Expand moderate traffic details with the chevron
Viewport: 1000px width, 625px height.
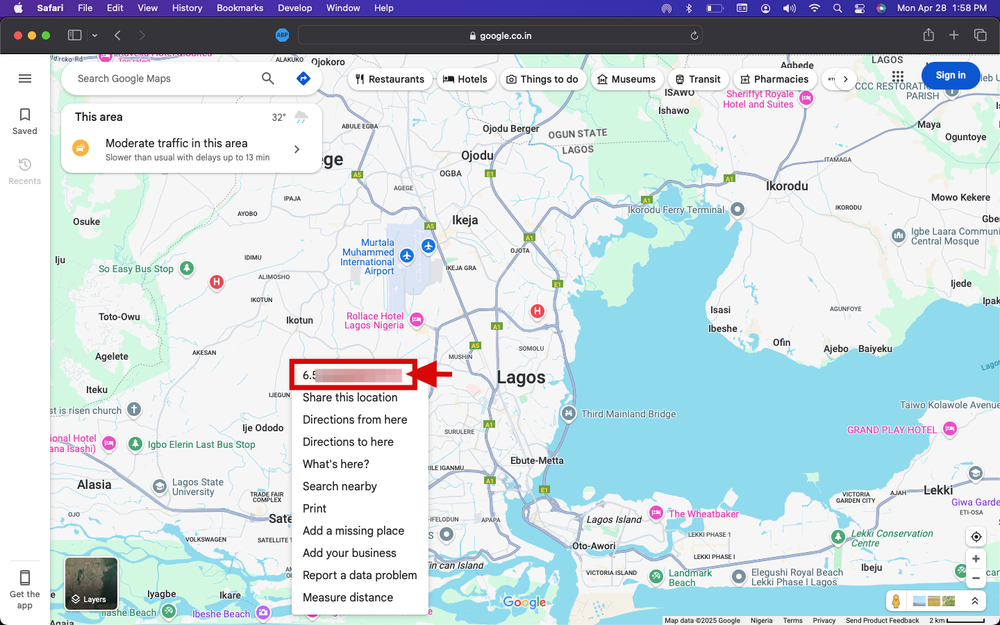coord(296,147)
